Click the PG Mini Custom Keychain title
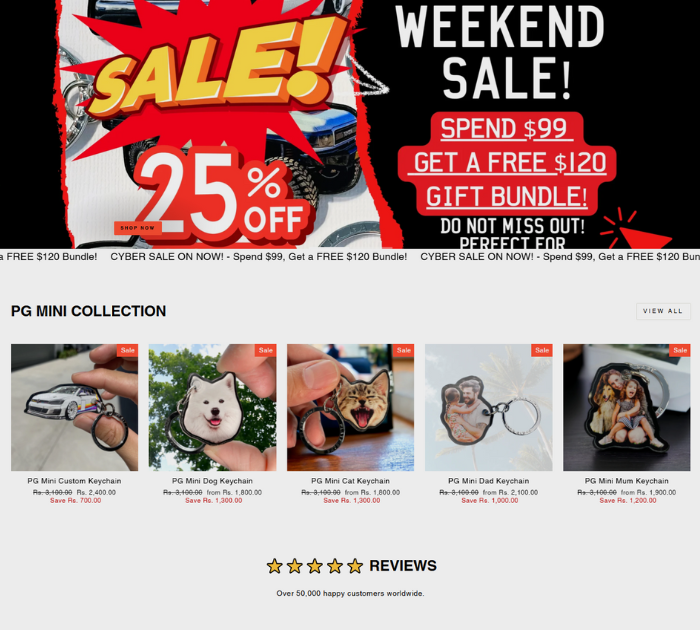700x630 pixels. 74,481
